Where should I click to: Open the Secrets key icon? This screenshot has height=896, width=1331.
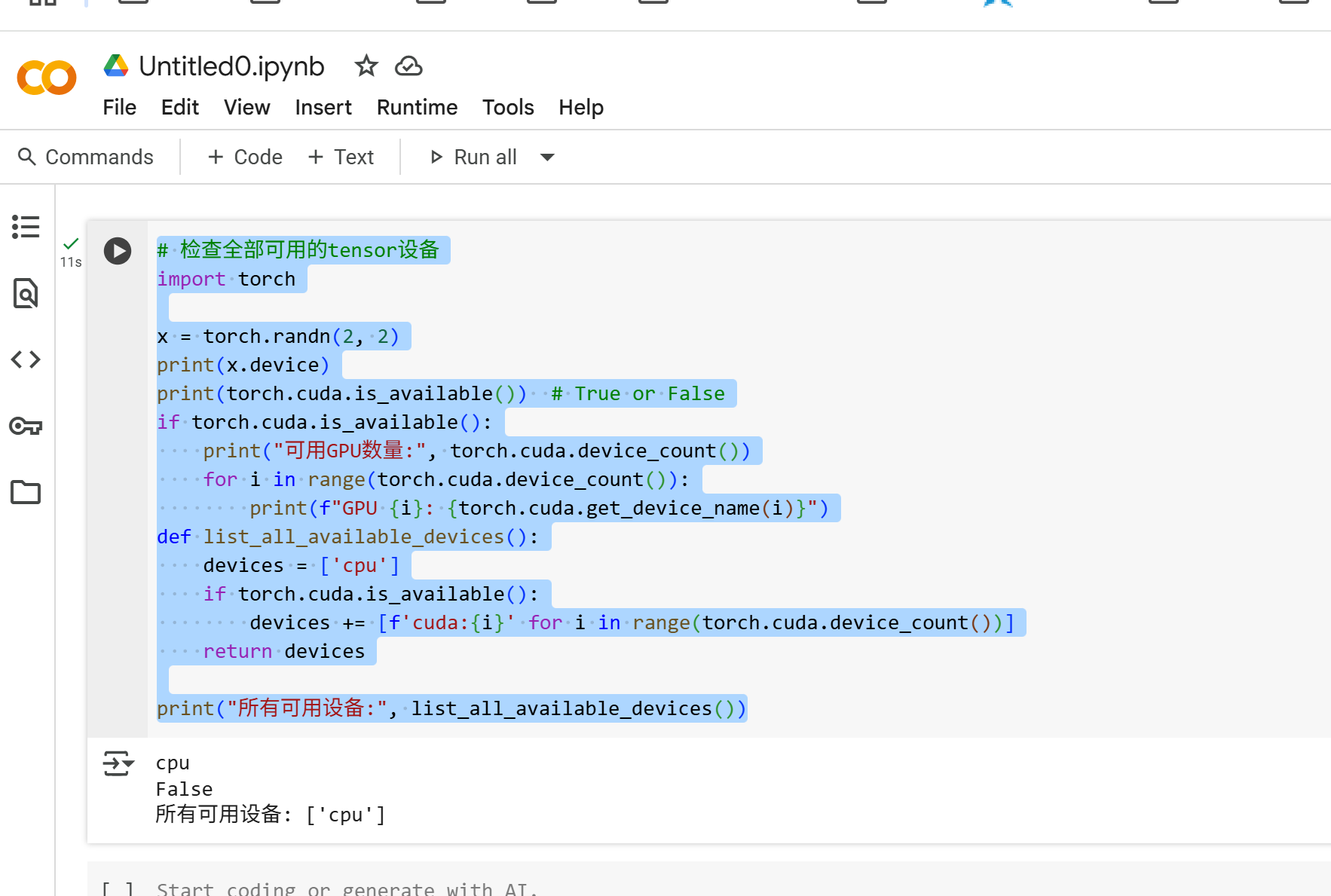click(x=26, y=427)
